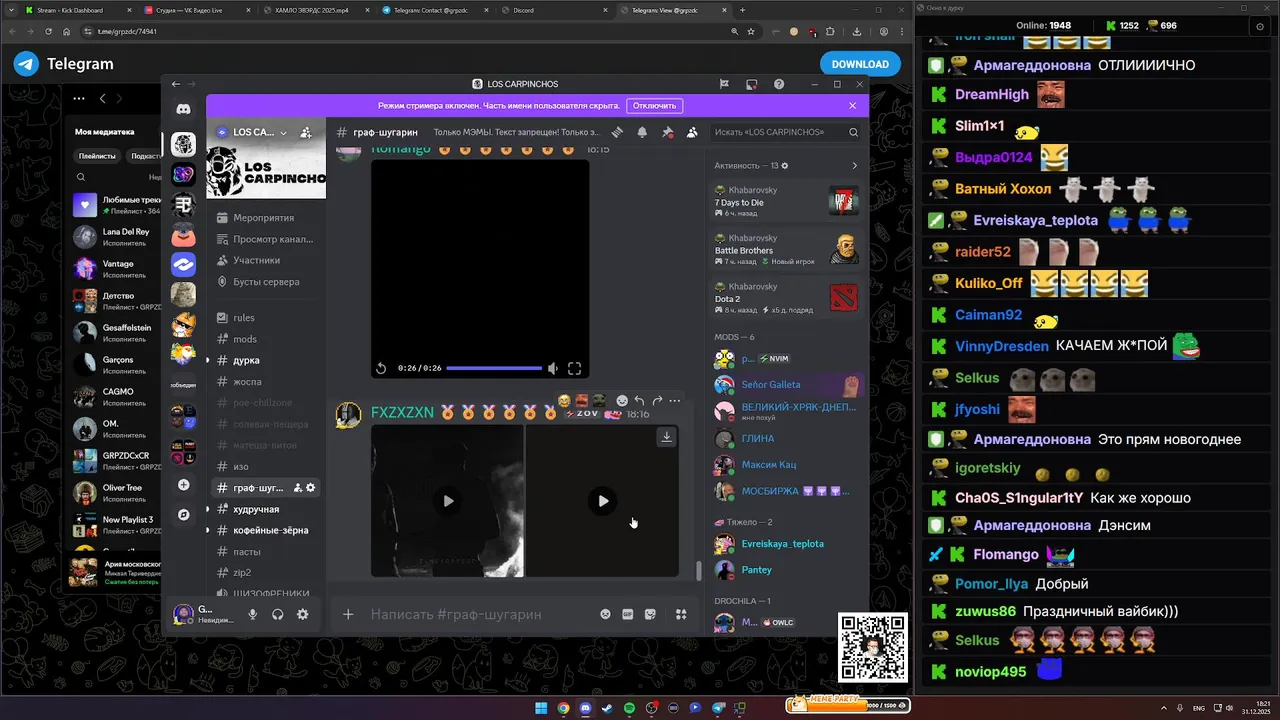Replay the finished 0:26 video
This screenshot has height=720, width=1280.
(x=381, y=368)
